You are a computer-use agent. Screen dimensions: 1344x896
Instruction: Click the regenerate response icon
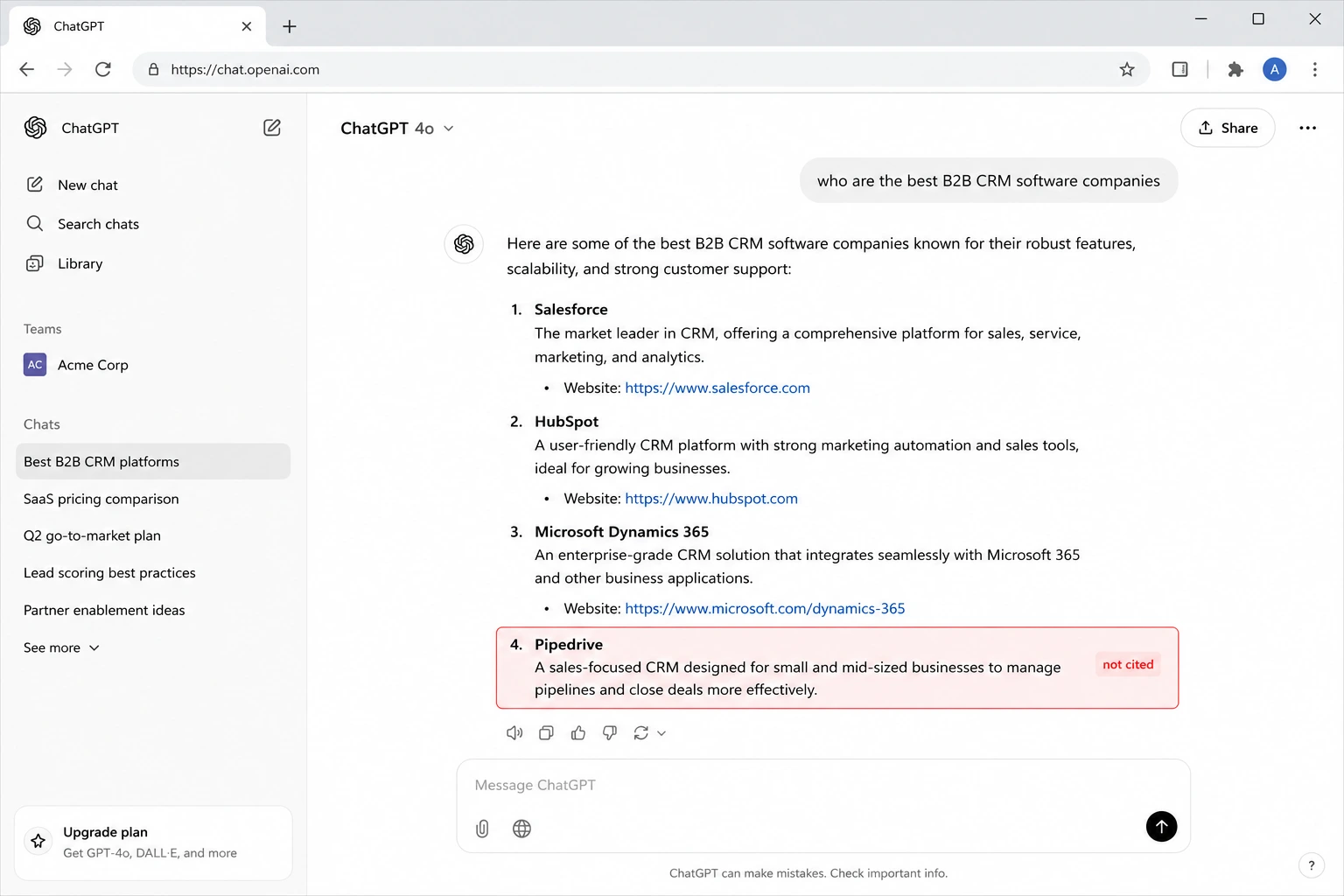point(641,733)
